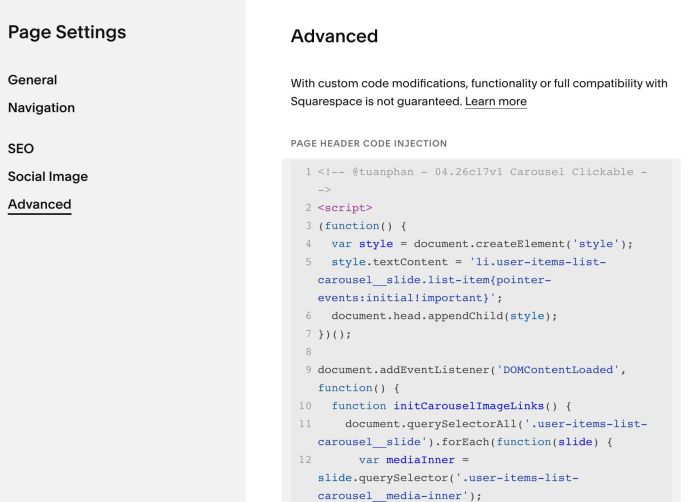
Task: Open the Social Image settings tab
Action: coord(48,177)
